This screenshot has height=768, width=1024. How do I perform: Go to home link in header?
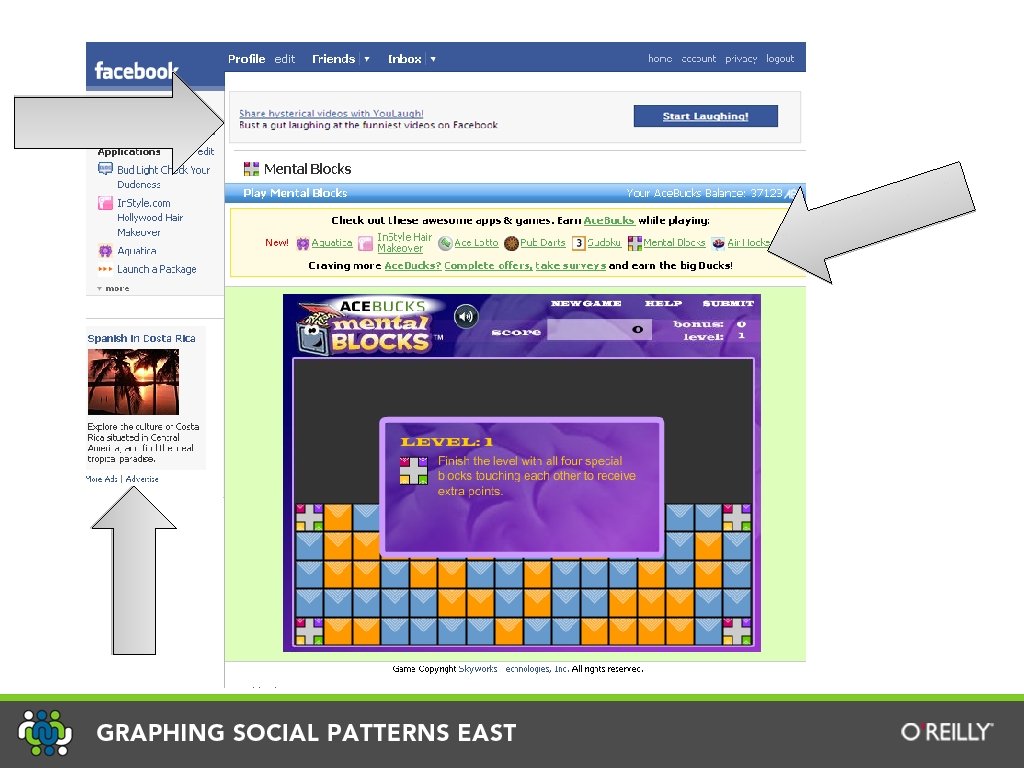[660, 59]
